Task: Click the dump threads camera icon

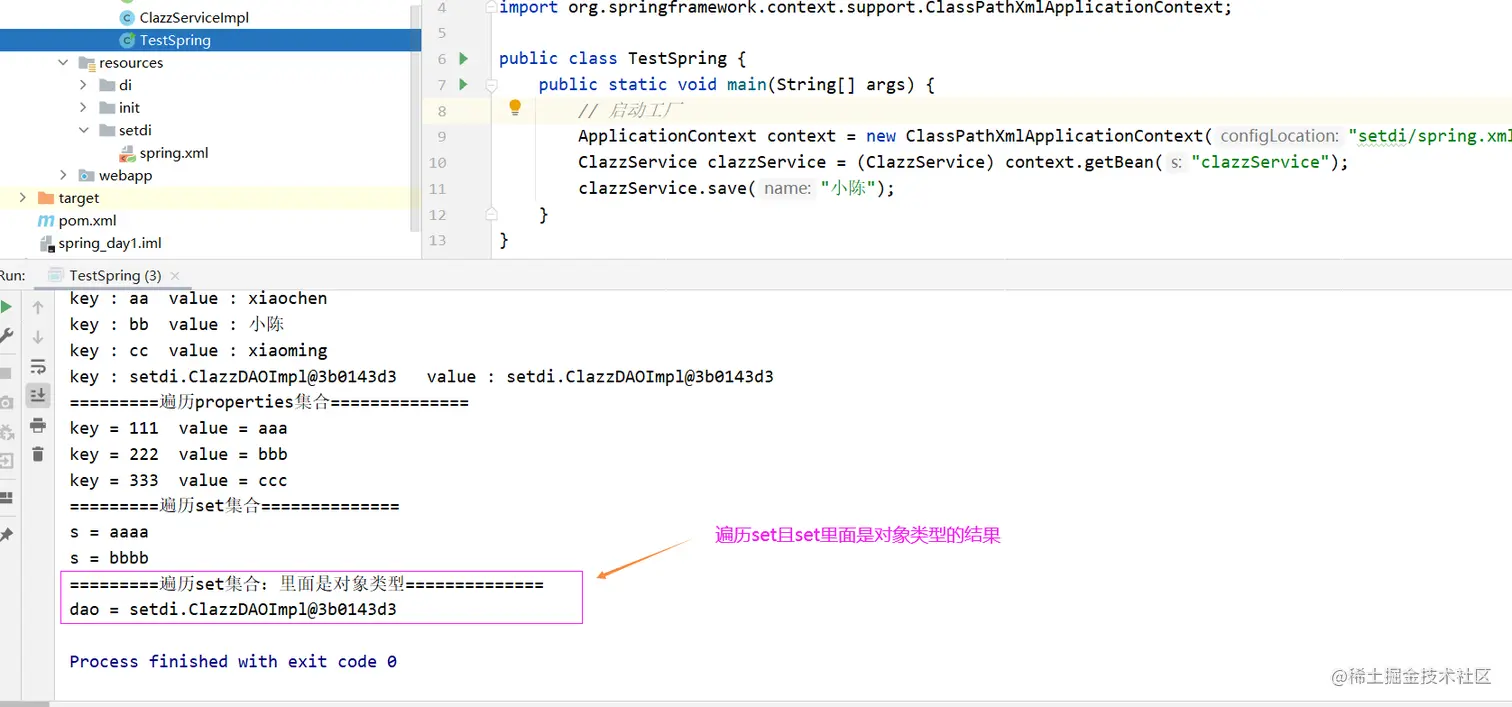Action: 6,403
